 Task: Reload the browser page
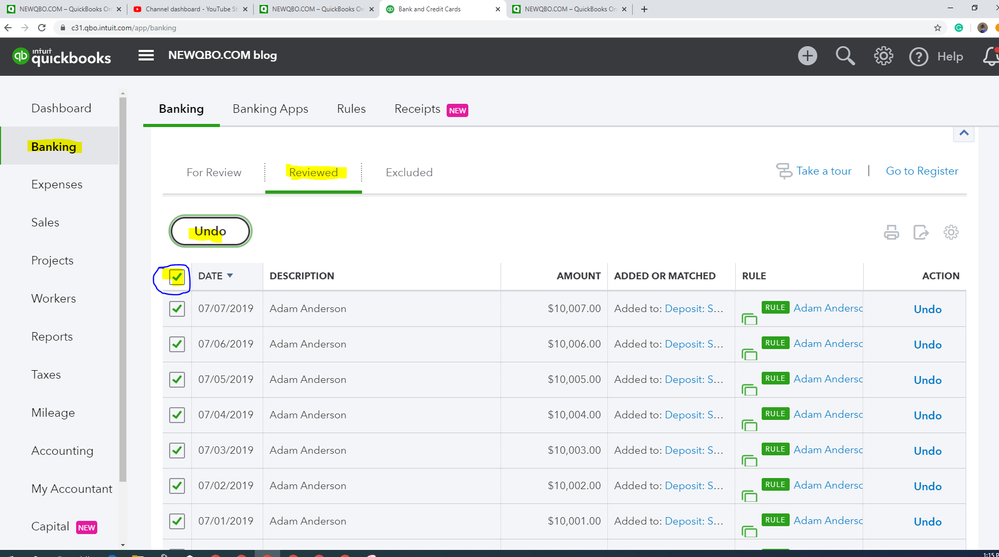(41, 28)
